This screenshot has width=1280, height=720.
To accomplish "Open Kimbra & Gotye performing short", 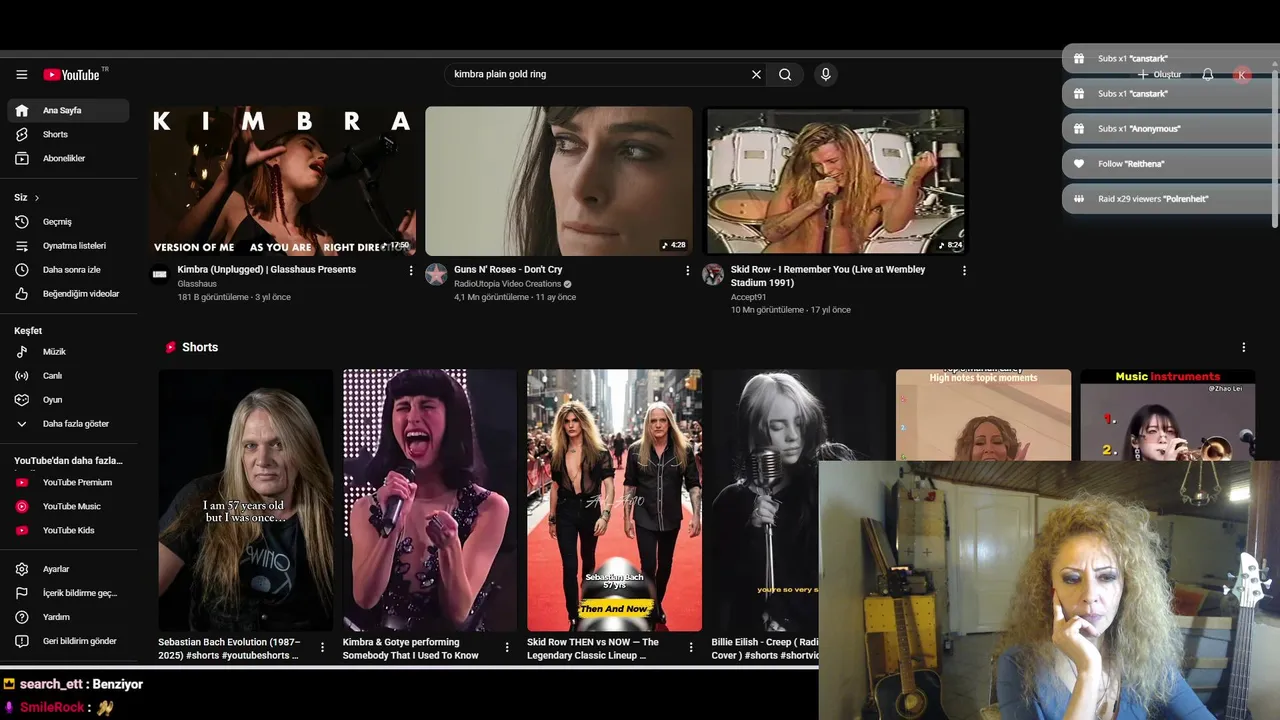I will 430,500.
